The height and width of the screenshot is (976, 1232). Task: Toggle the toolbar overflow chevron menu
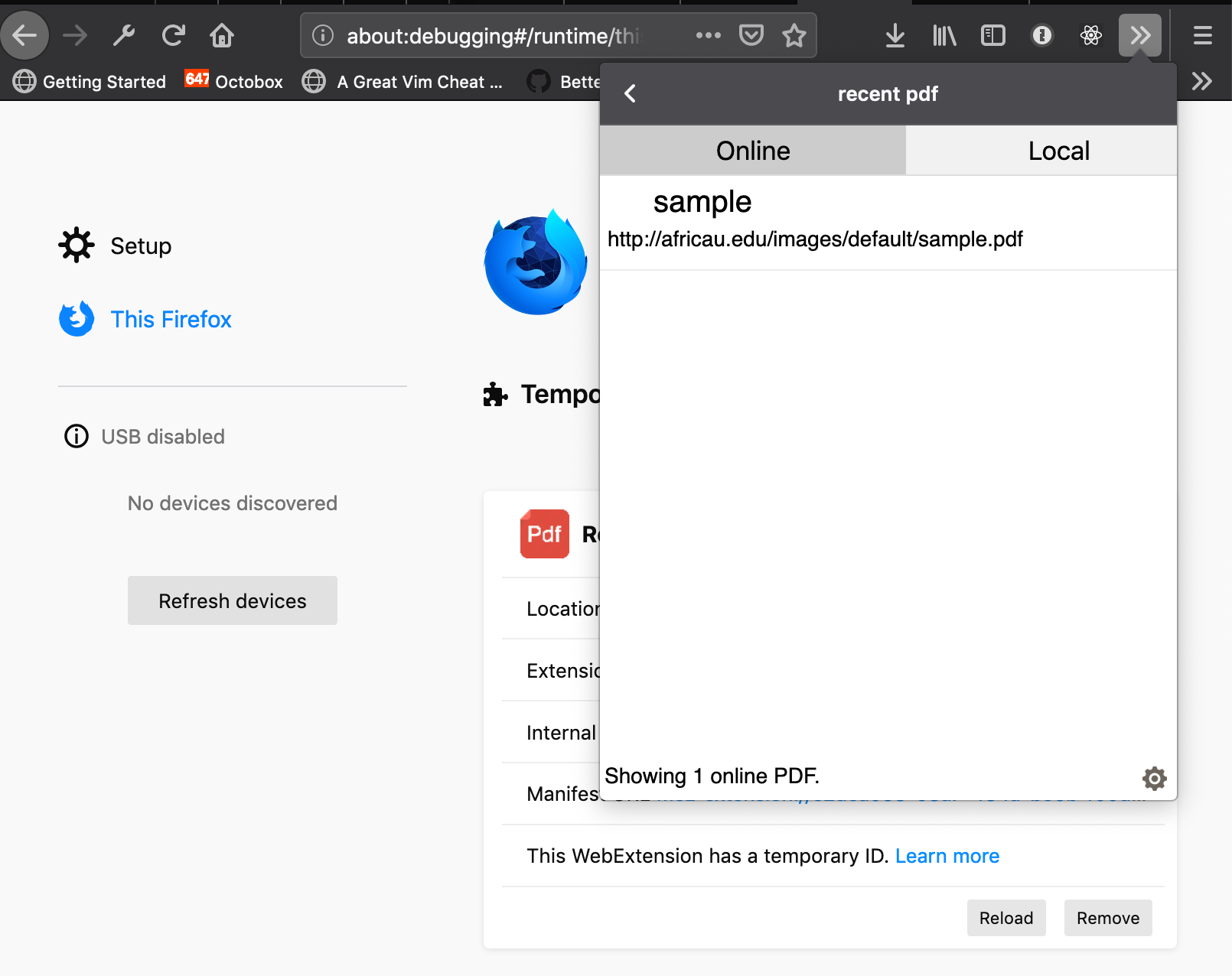pyautogui.click(x=1140, y=35)
